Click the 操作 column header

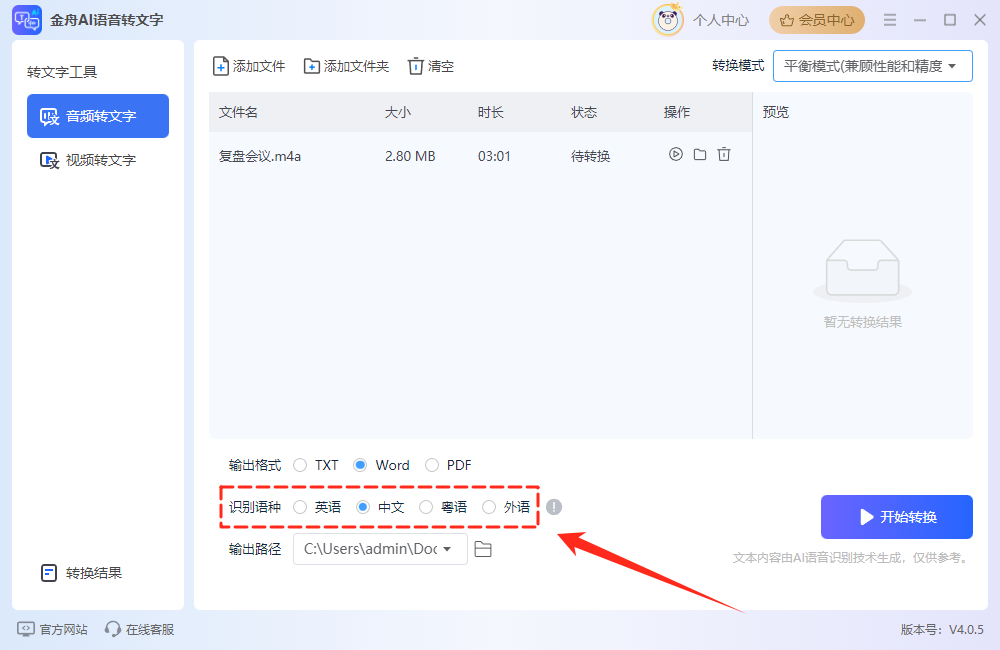tap(677, 112)
